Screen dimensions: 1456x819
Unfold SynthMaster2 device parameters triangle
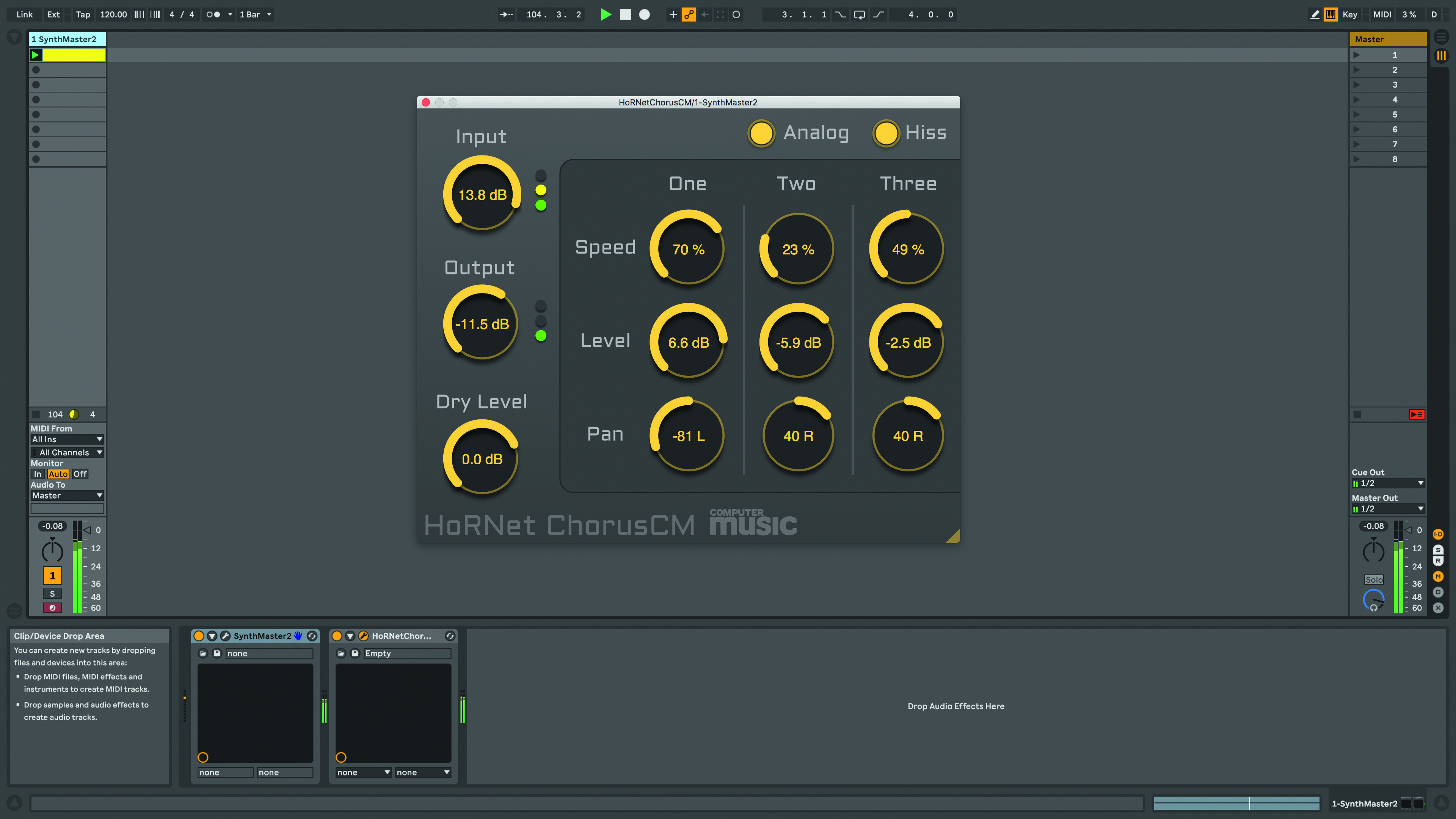click(212, 636)
